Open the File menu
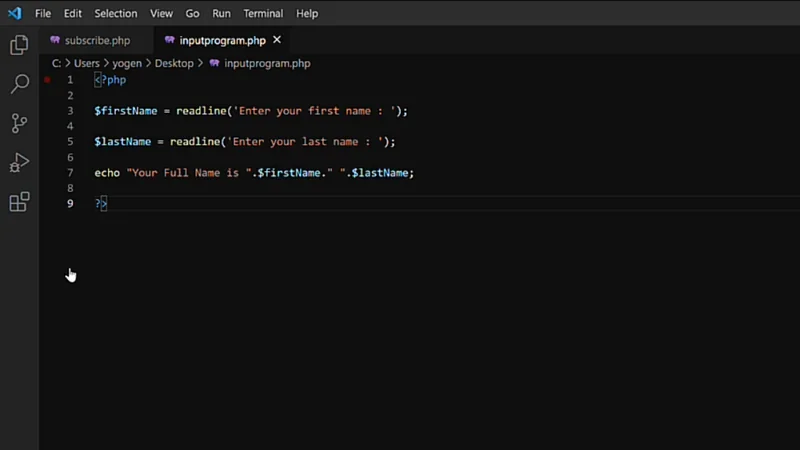Viewport: 800px width, 450px height. tap(43, 14)
